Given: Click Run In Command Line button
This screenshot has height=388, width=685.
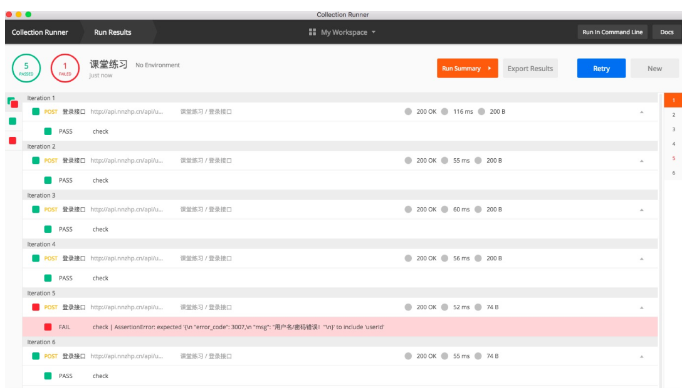Looking at the screenshot, I should click(x=612, y=32).
